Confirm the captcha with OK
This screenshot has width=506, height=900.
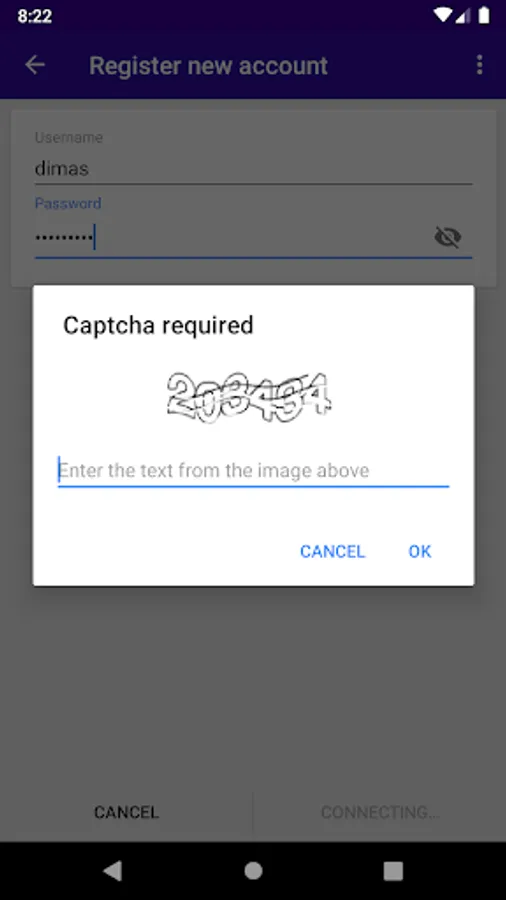coord(419,552)
